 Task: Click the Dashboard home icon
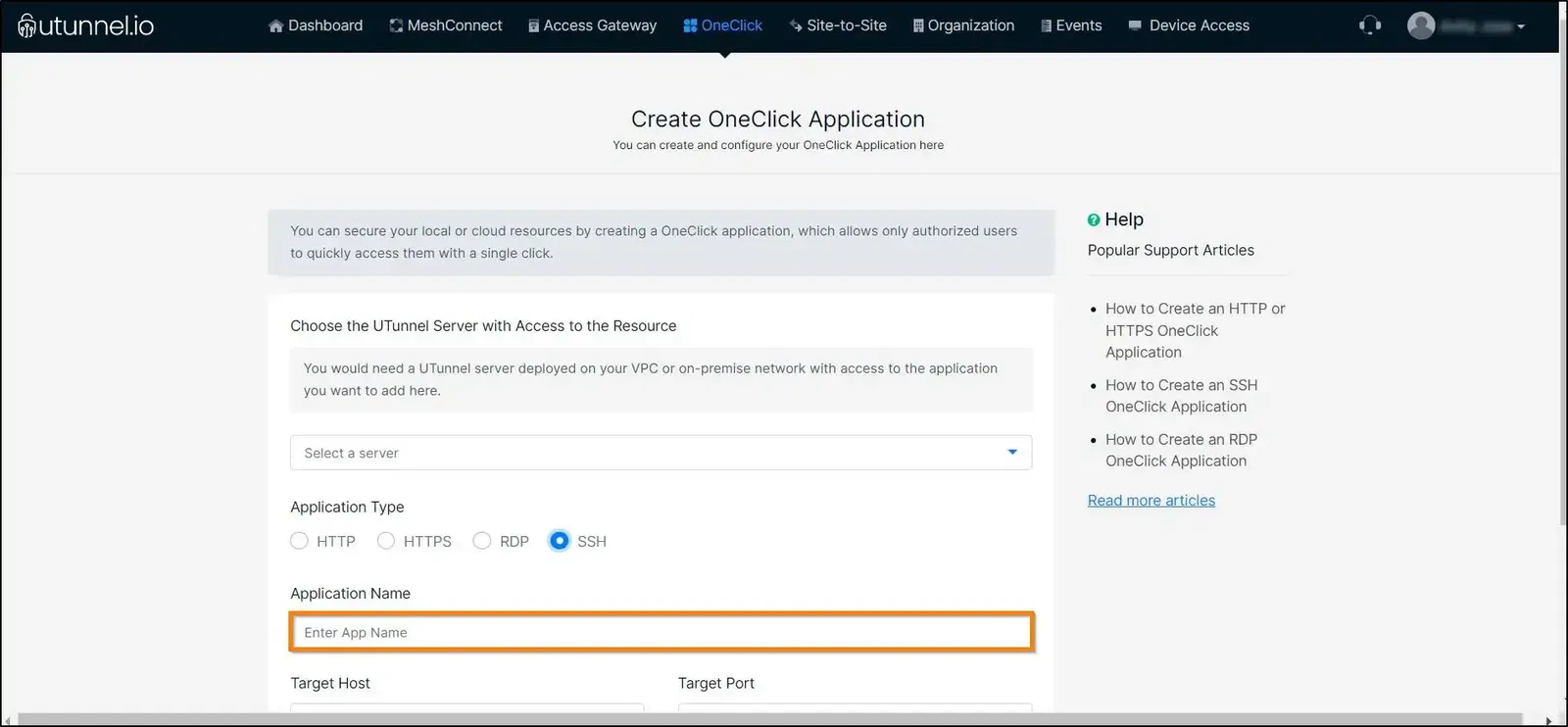coord(276,25)
